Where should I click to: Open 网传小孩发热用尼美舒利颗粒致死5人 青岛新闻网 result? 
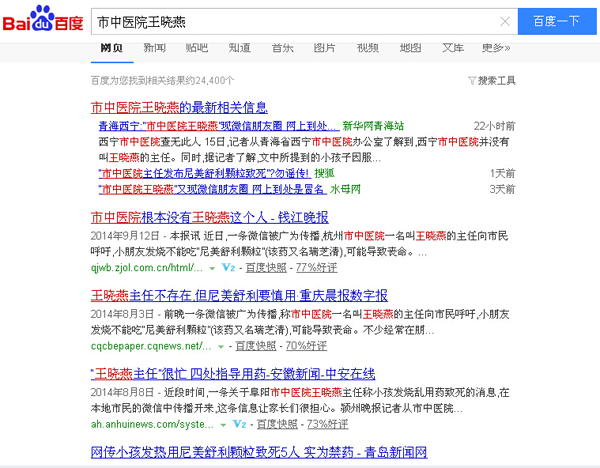click(259, 452)
